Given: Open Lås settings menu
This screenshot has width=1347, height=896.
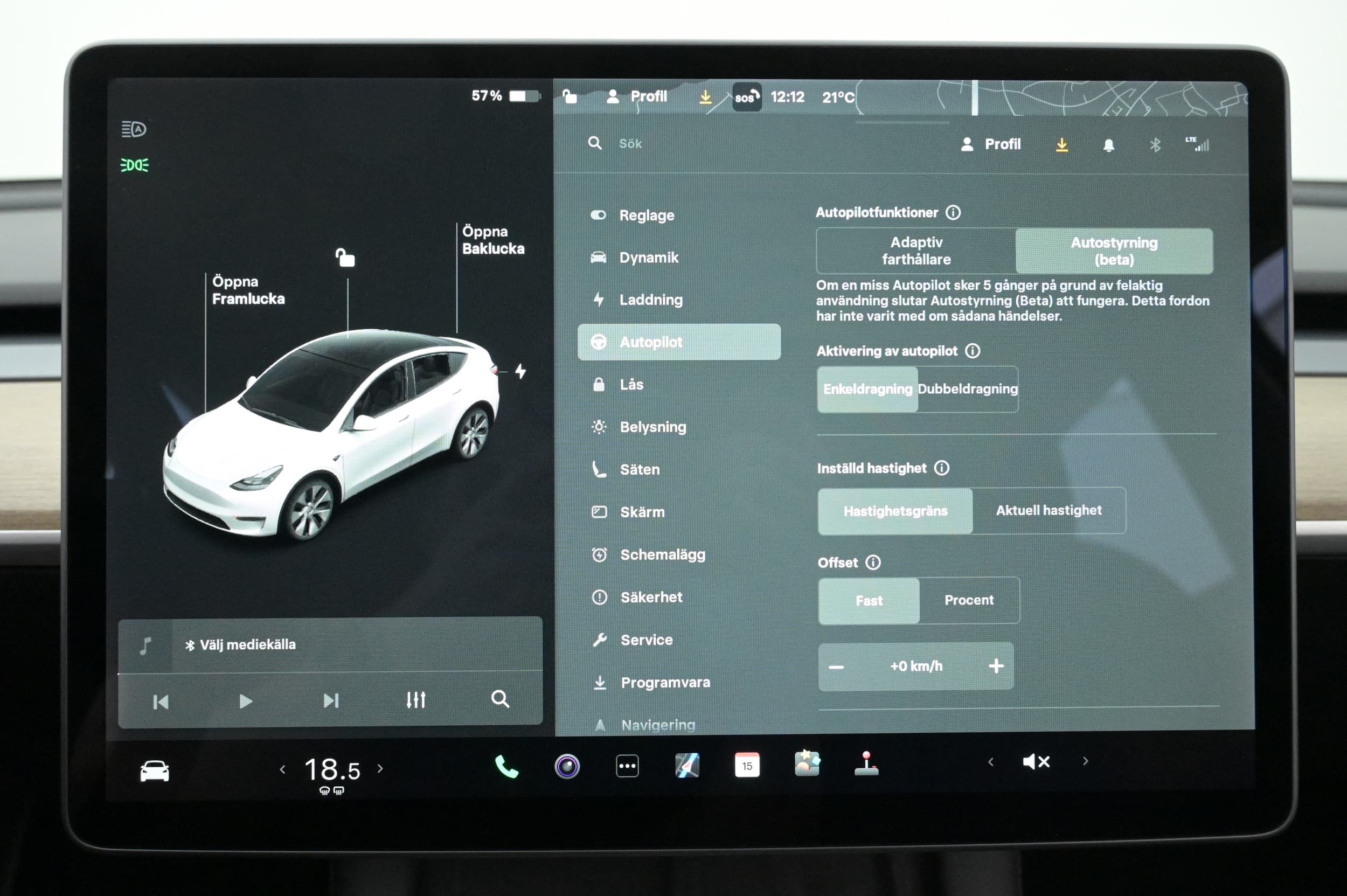Looking at the screenshot, I should (679, 385).
